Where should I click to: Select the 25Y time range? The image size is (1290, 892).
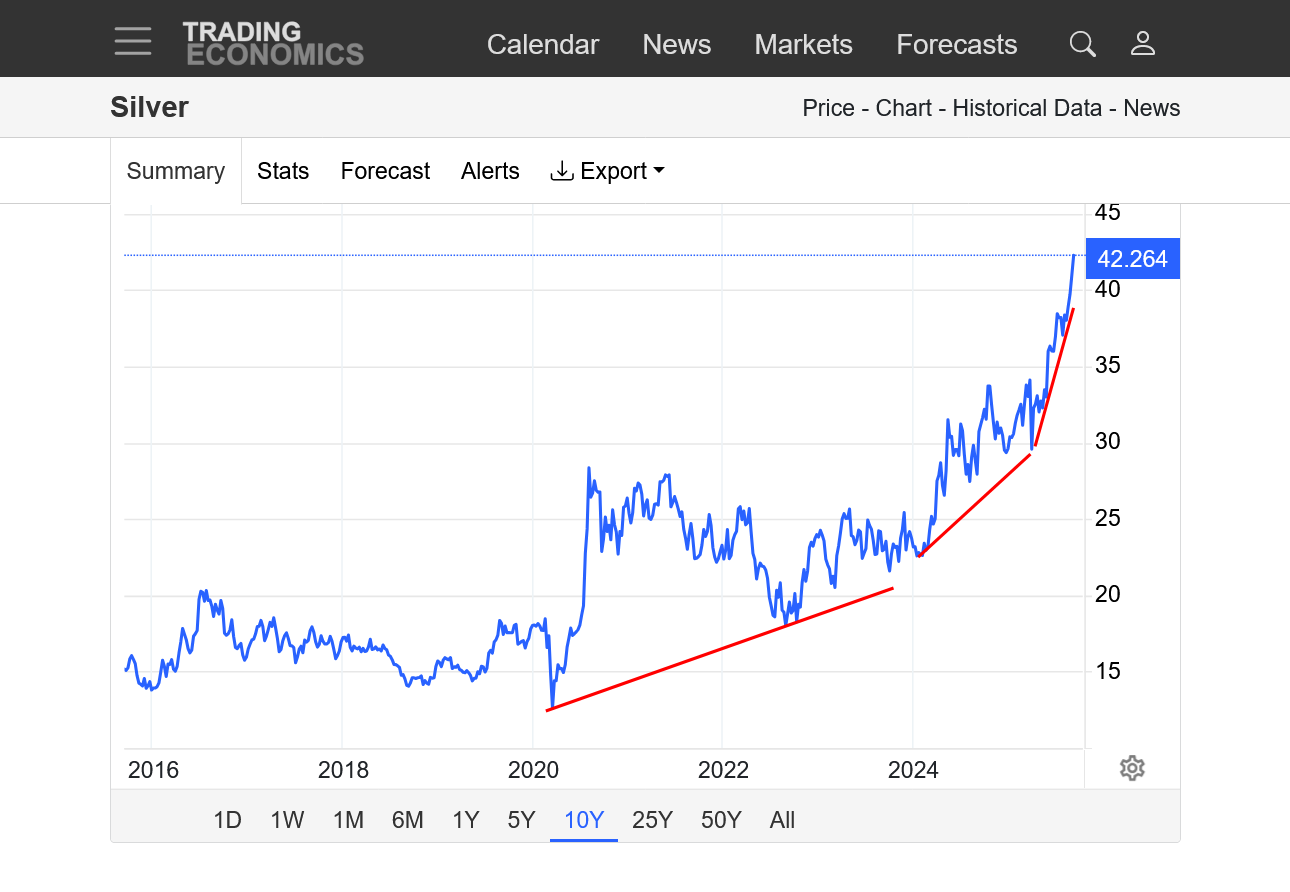click(x=652, y=820)
